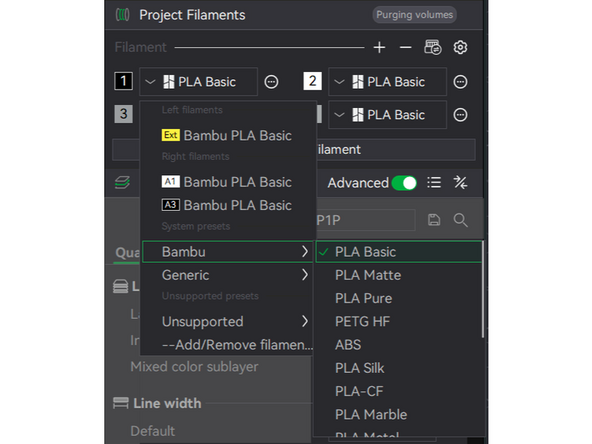Open the Purging volumes settings
Image resolution: width=592 pixels, height=444 pixels.
pos(414,15)
